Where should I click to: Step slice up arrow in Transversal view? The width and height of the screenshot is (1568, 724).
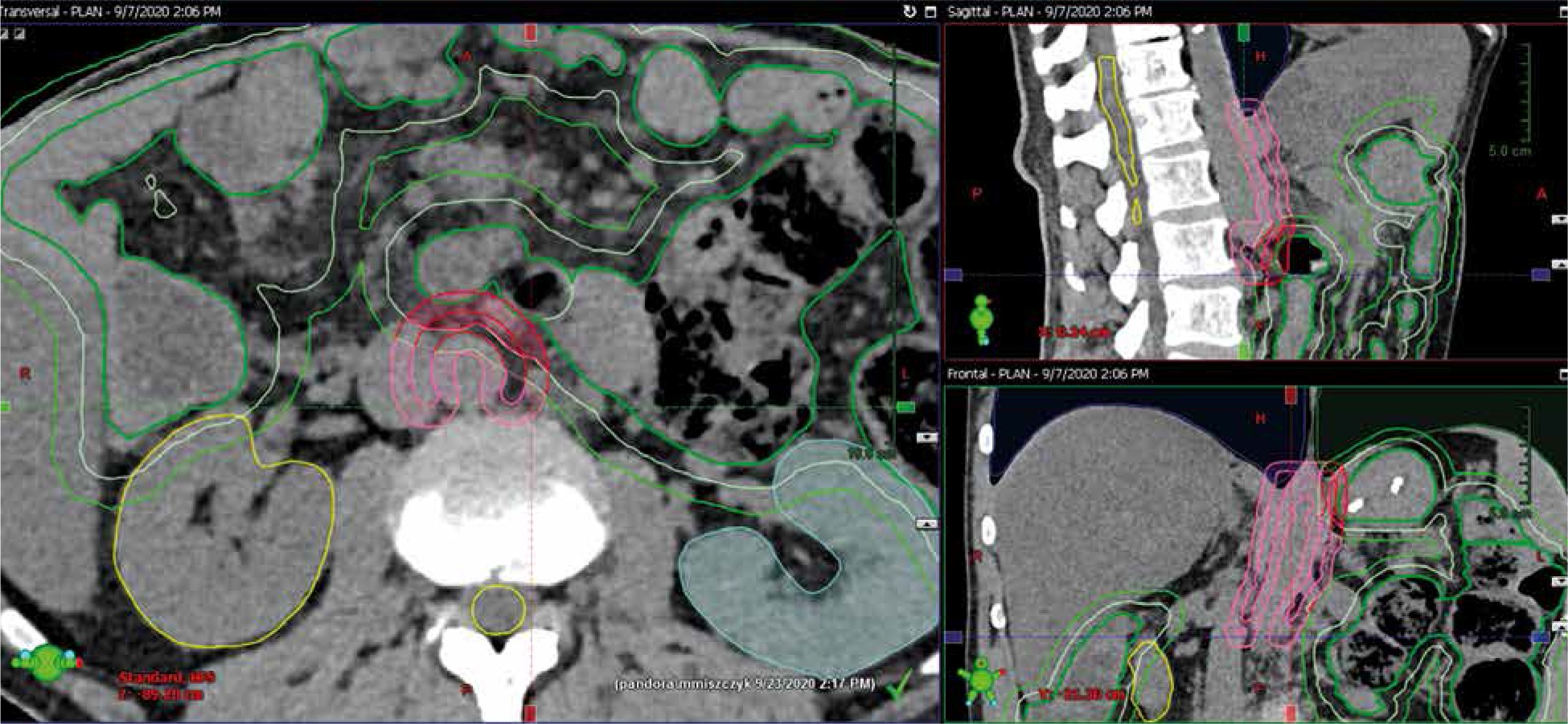click(x=926, y=524)
